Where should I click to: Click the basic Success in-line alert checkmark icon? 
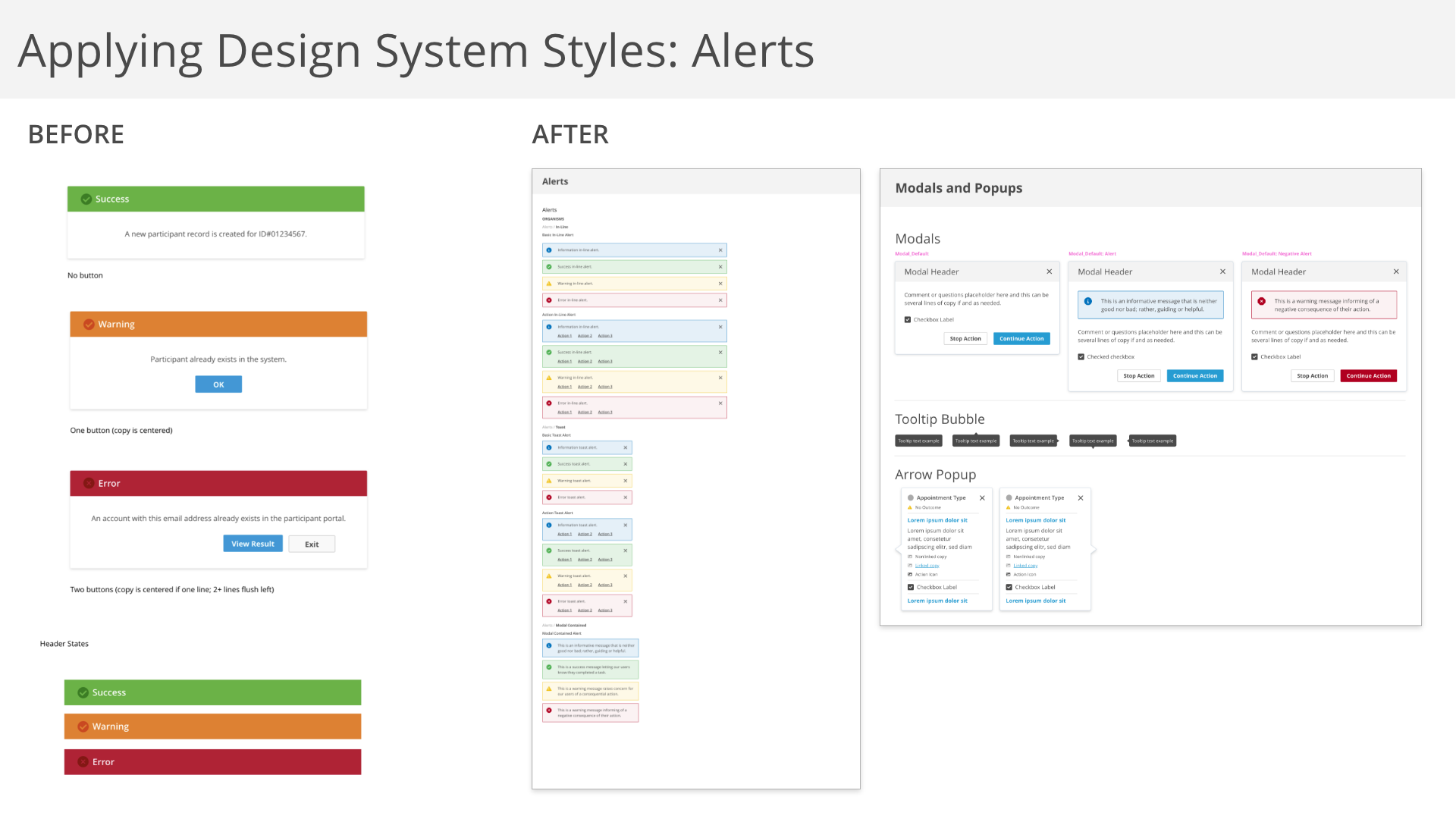click(x=549, y=267)
